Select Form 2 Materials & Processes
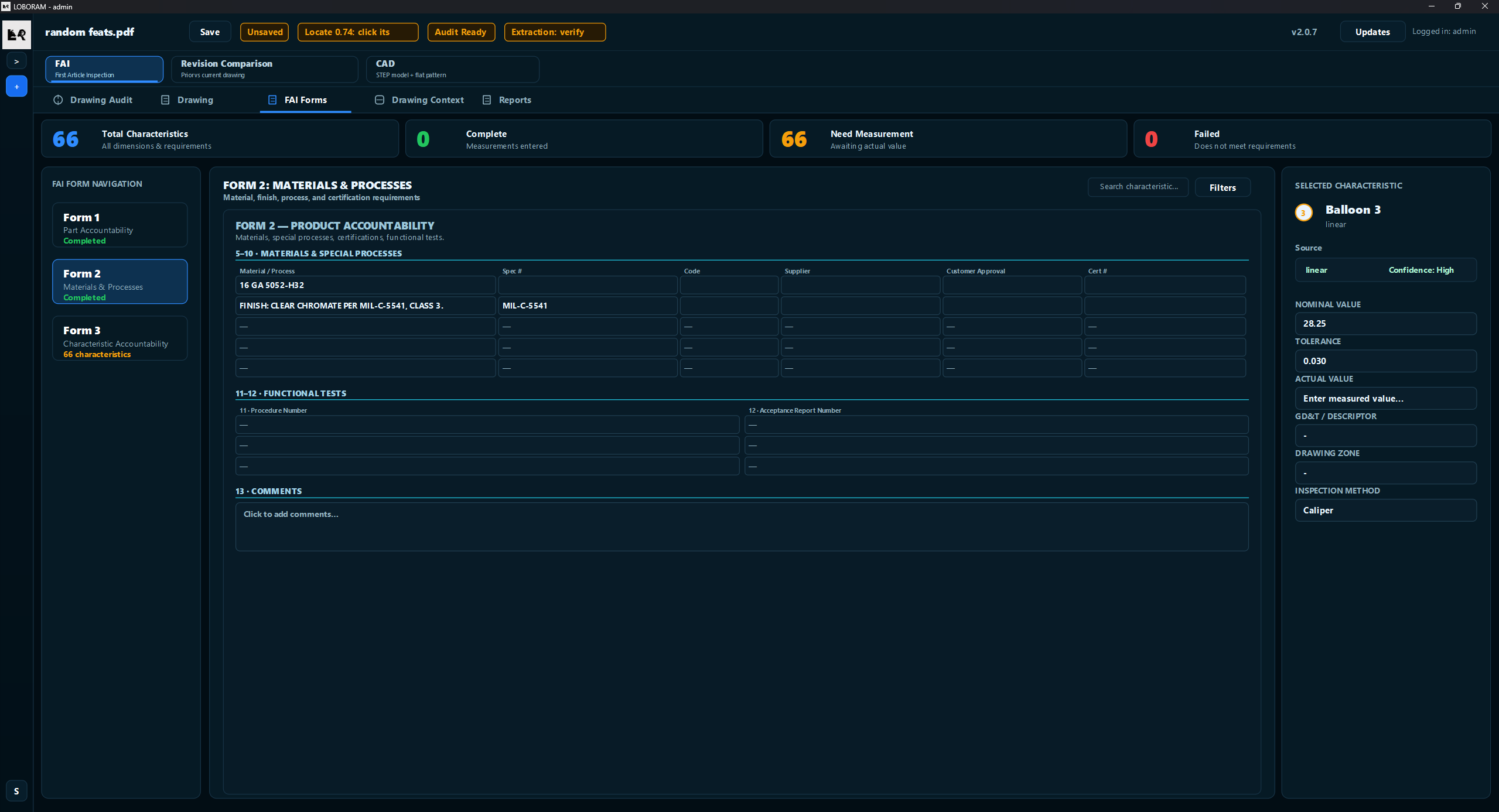 [119, 282]
